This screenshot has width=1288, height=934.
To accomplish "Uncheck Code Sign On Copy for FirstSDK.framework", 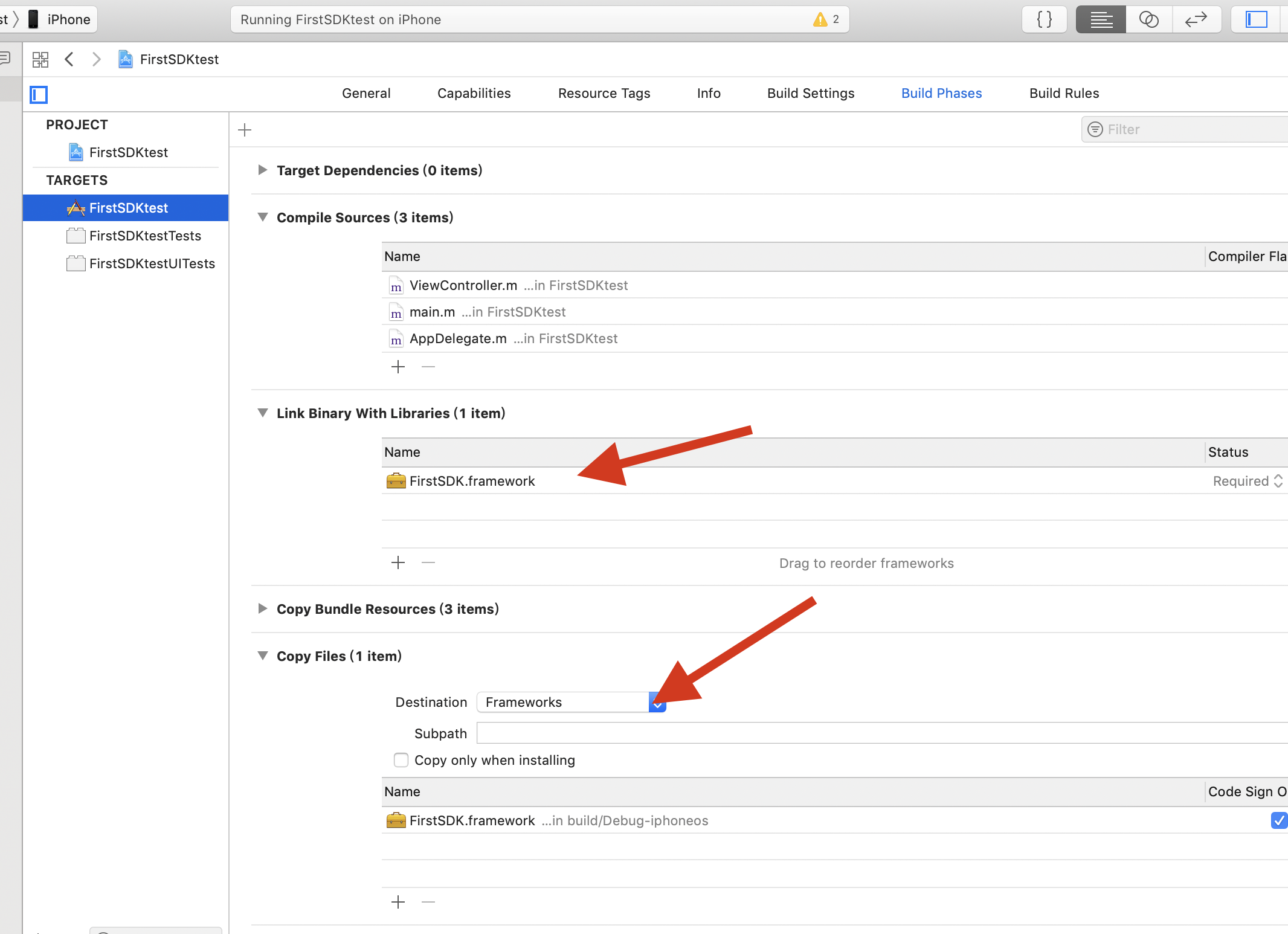I will (1278, 820).
